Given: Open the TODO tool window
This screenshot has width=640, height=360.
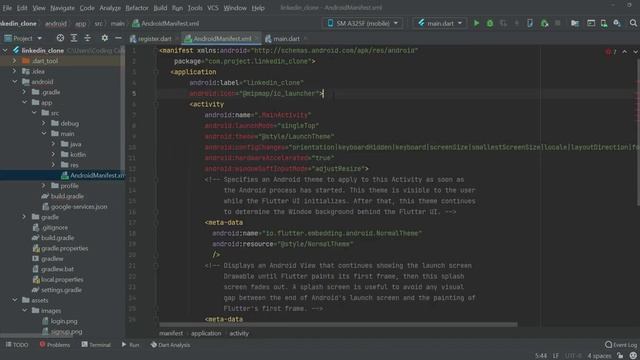Looking at the screenshot, I should (x=17, y=345).
